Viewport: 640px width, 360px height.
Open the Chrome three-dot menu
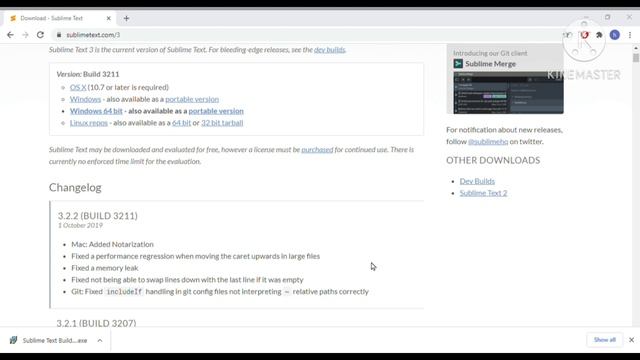pyautogui.click(x=630, y=35)
